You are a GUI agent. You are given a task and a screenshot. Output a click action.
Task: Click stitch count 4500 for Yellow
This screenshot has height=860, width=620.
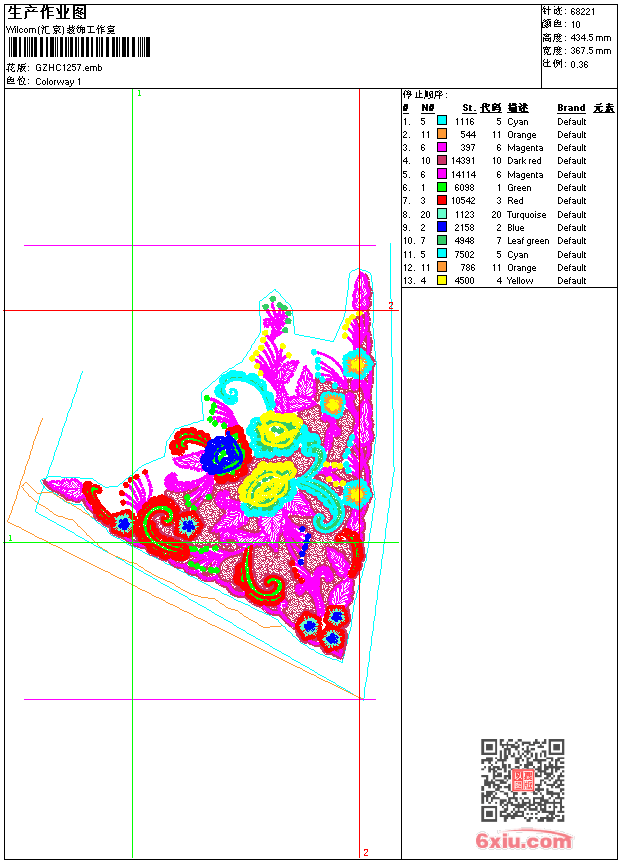coord(465,281)
